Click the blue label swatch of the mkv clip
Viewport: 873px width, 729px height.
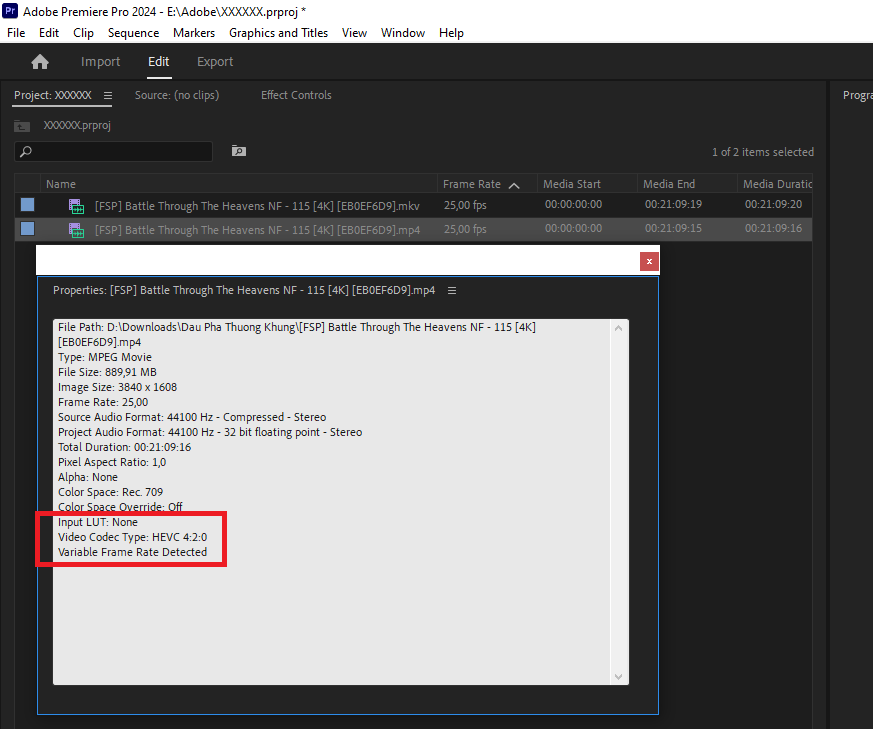[27, 206]
